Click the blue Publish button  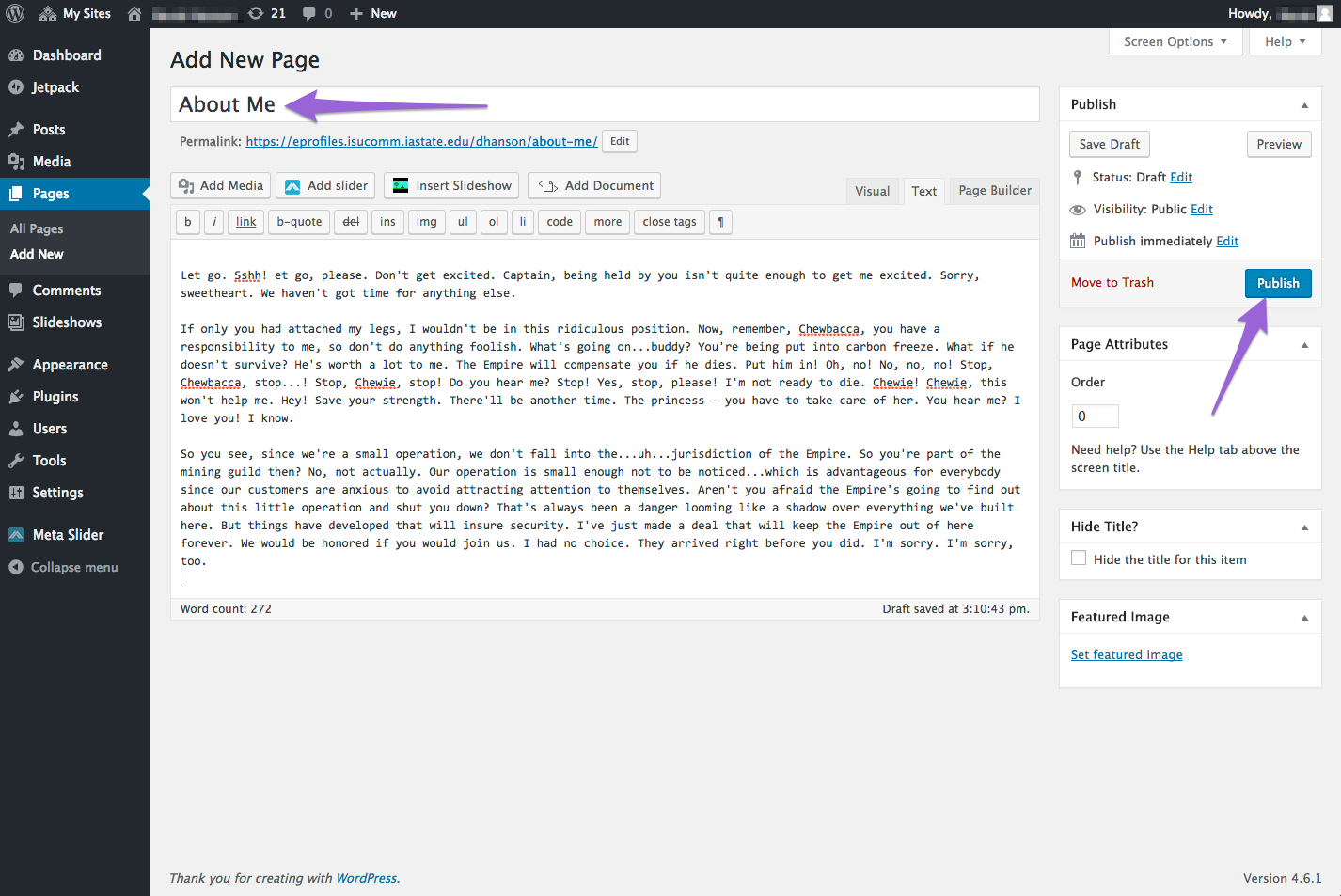pyautogui.click(x=1277, y=283)
